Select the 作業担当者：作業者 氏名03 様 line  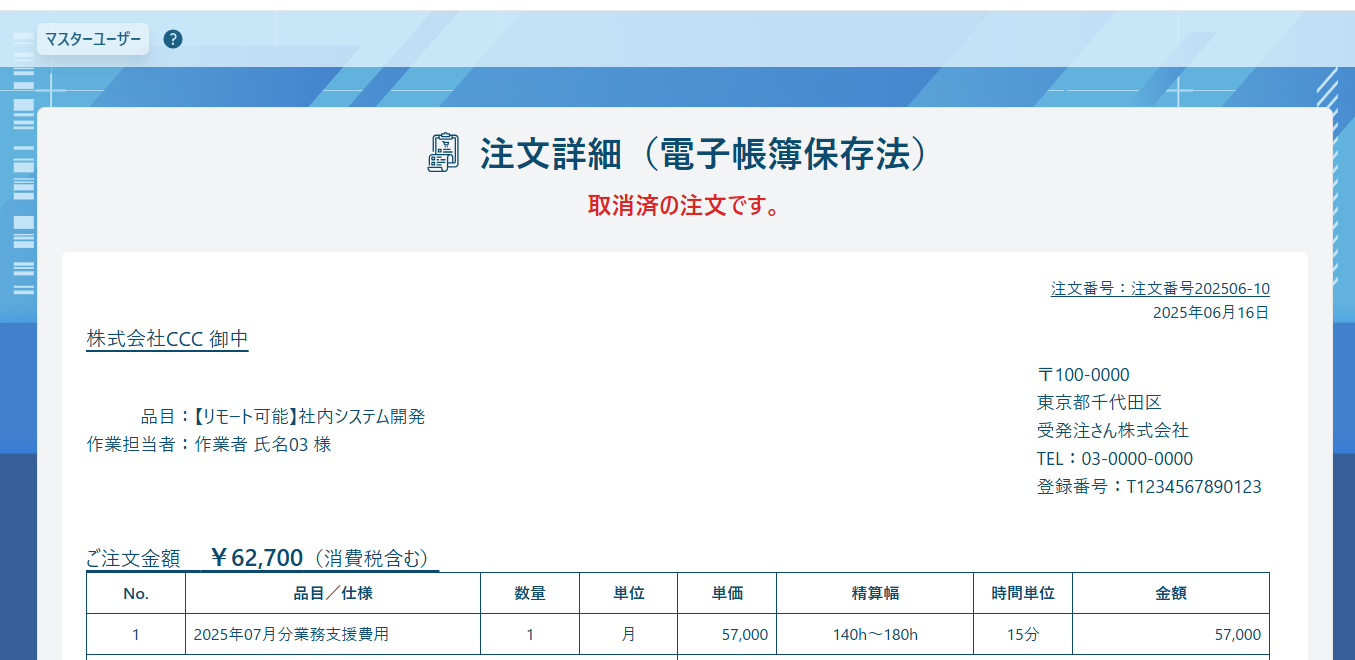(x=209, y=444)
